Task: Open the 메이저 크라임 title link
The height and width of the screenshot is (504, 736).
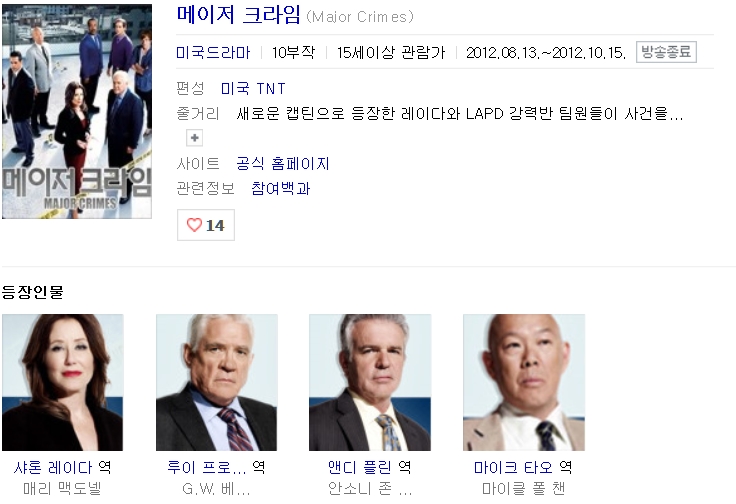Action: point(238,15)
